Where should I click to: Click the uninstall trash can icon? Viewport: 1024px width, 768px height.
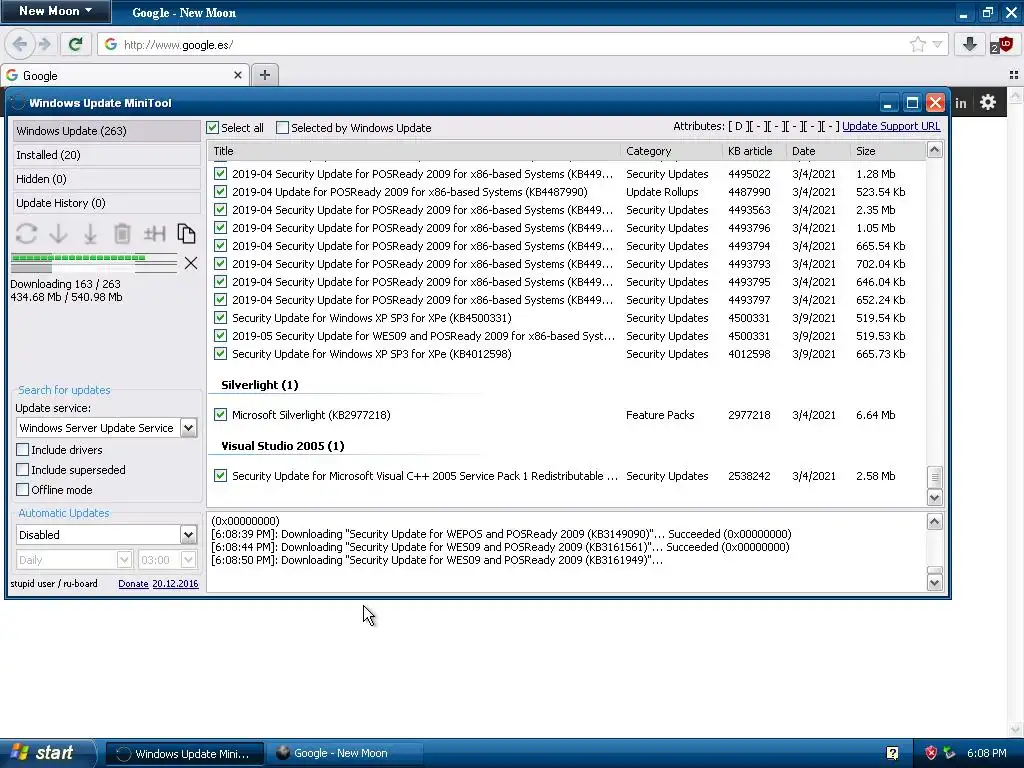click(x=122, y=233)
